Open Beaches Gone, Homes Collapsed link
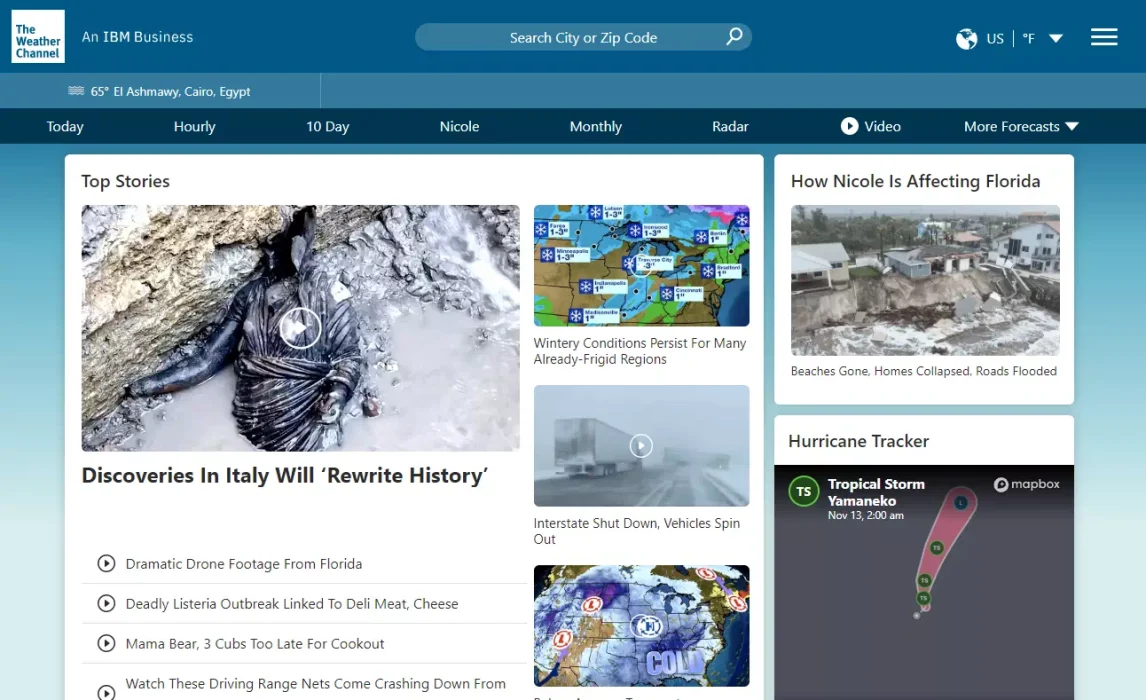 click(x=923, y=371)
